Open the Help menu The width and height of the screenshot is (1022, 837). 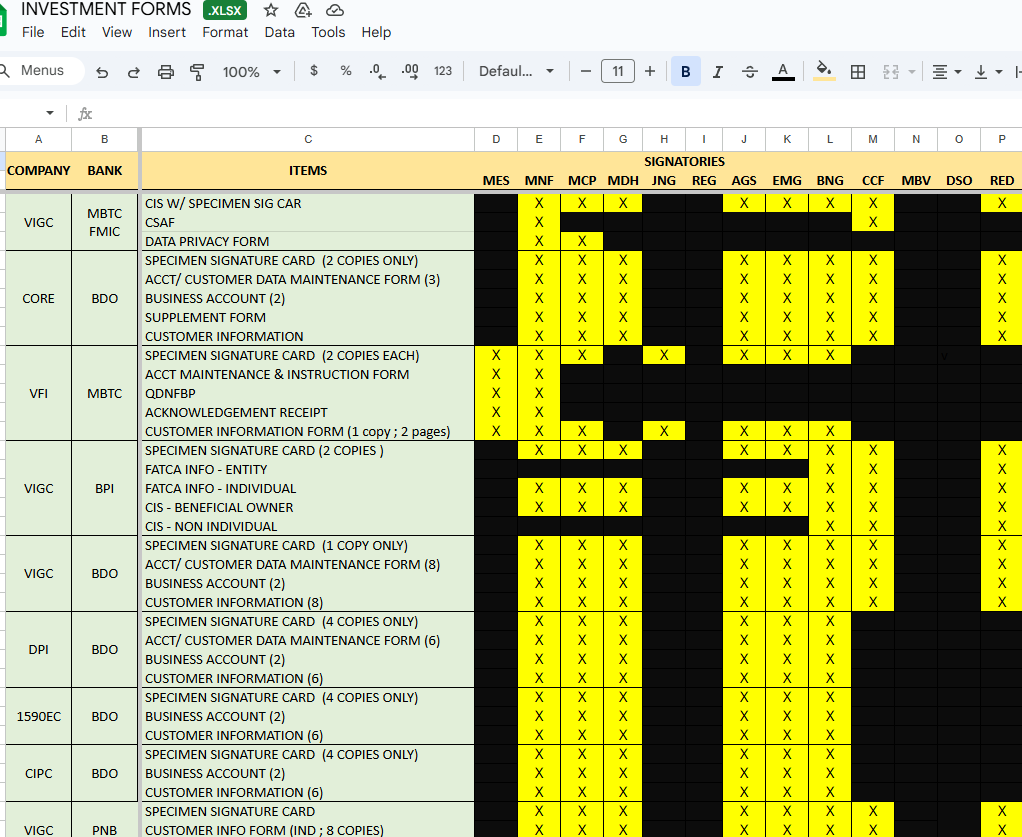click(x=376, y=32)
